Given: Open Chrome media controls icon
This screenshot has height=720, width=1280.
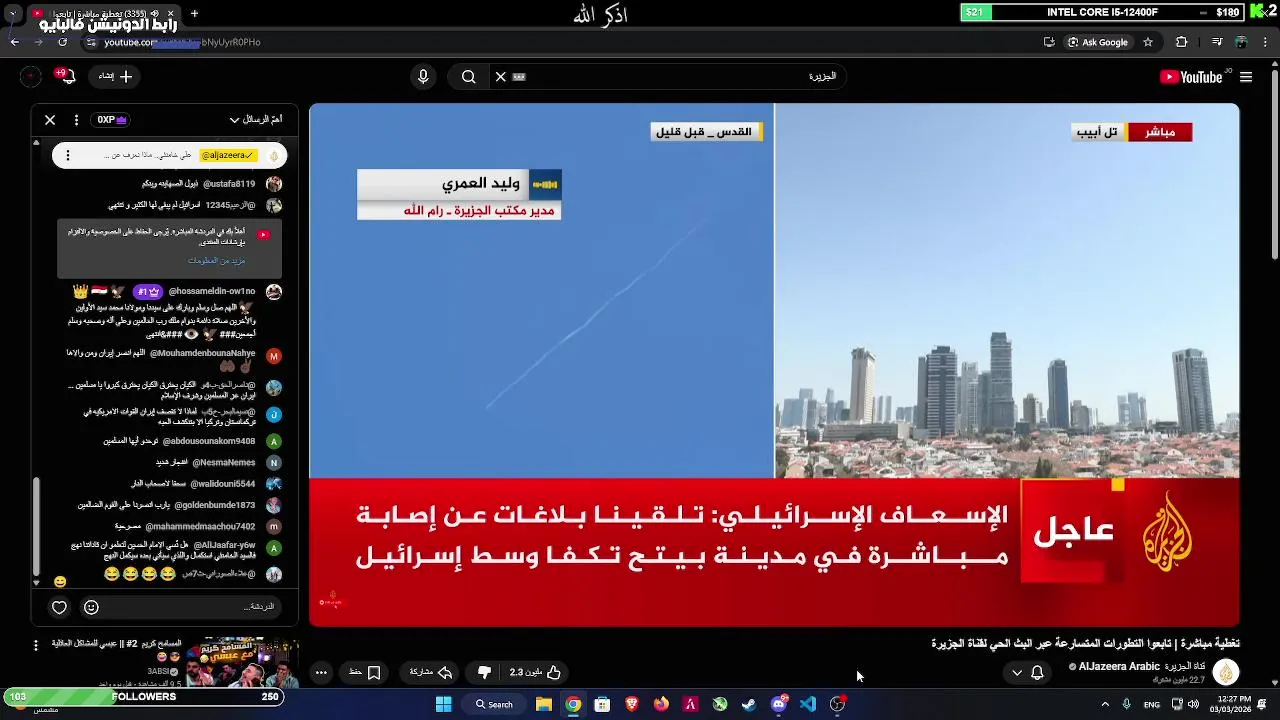Looking at the screenshot, I should [x=1217, y=42].
